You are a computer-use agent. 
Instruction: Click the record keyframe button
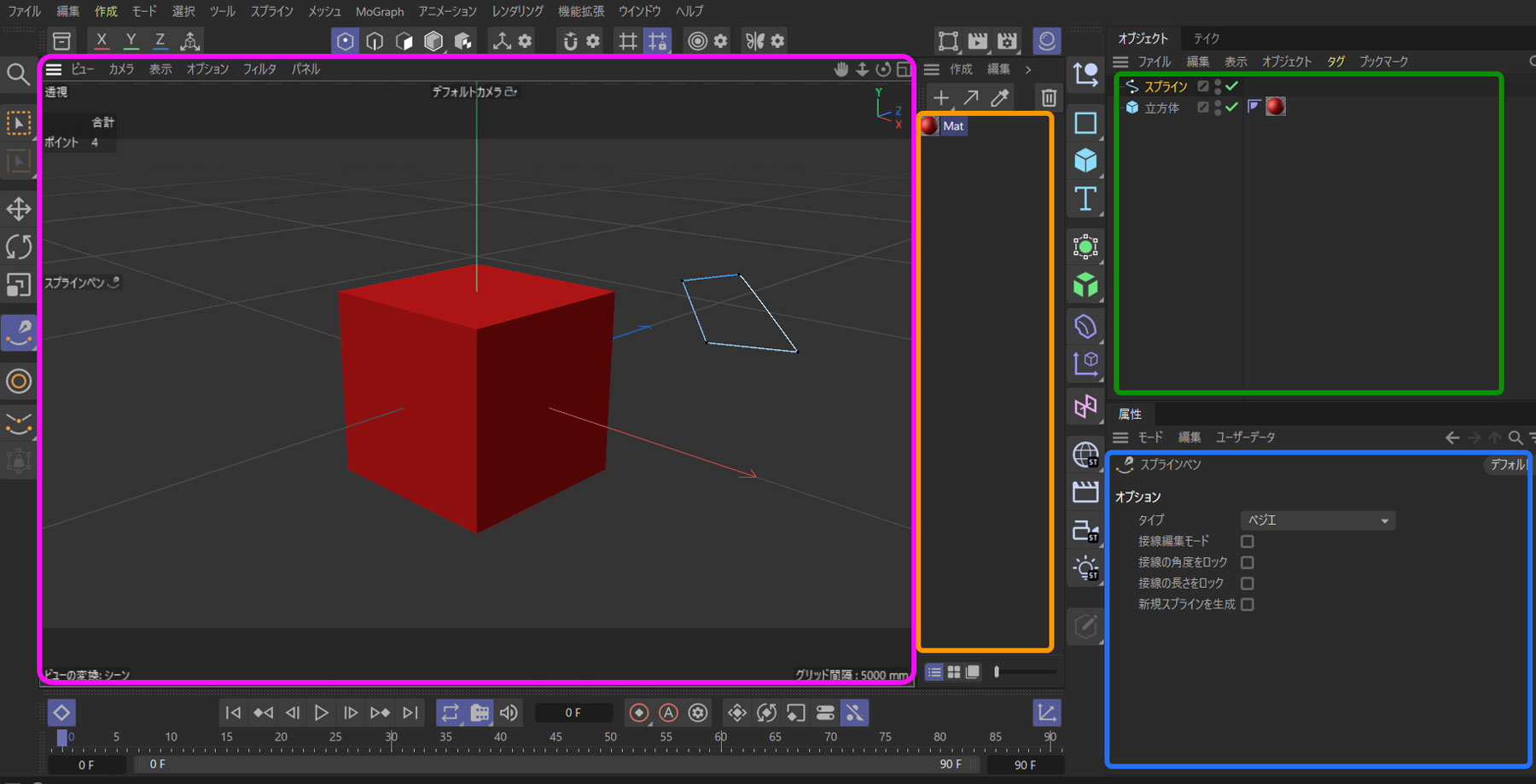[x=638, y=713]
